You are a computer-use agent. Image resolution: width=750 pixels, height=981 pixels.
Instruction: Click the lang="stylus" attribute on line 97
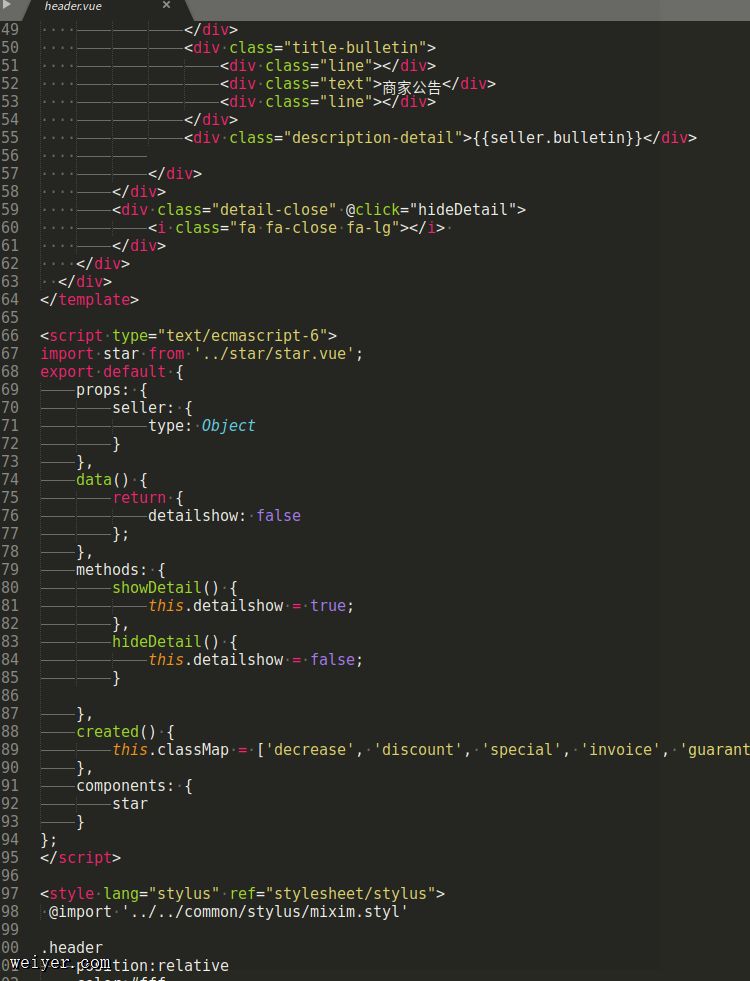tap(161, 893)
